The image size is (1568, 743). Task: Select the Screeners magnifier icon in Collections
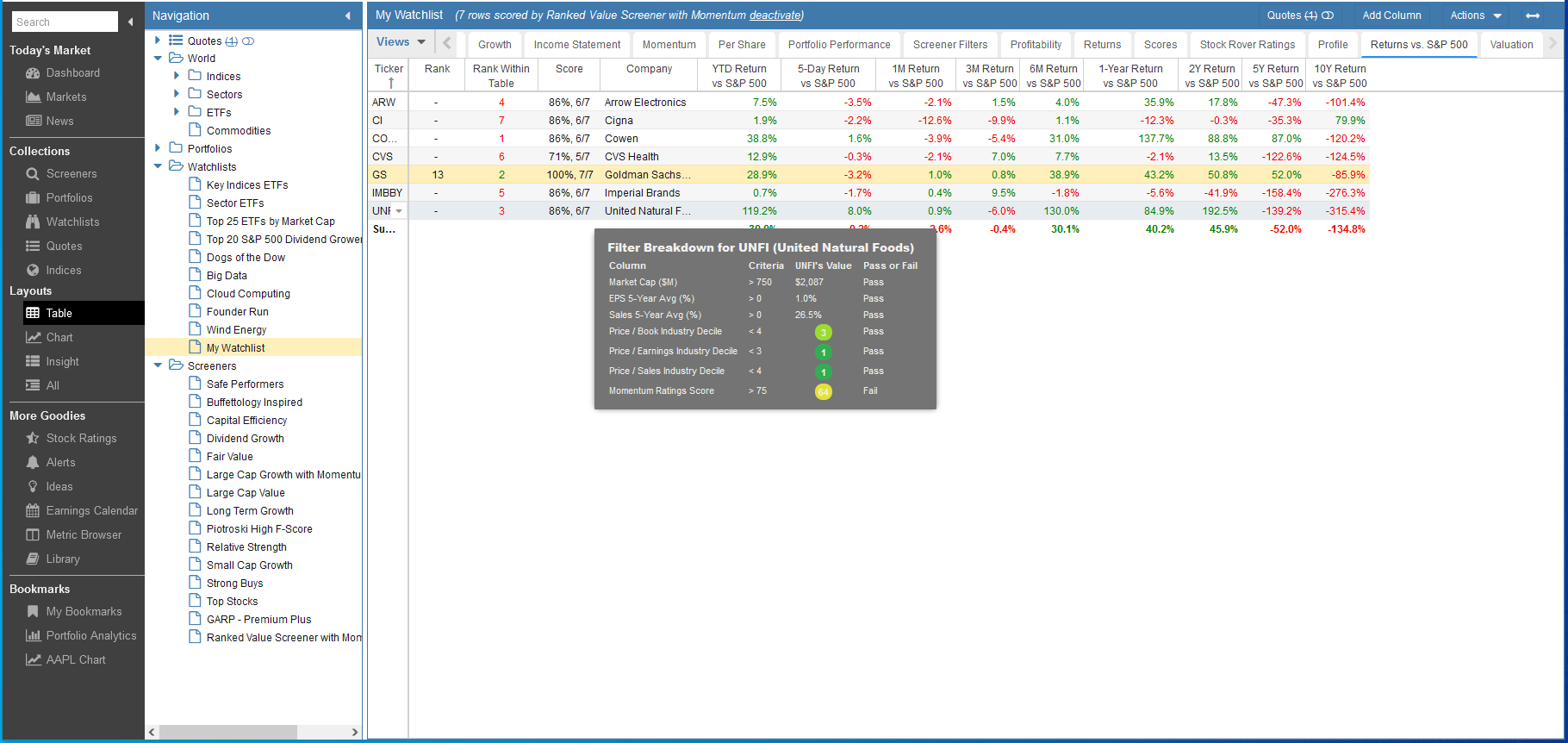34,174
